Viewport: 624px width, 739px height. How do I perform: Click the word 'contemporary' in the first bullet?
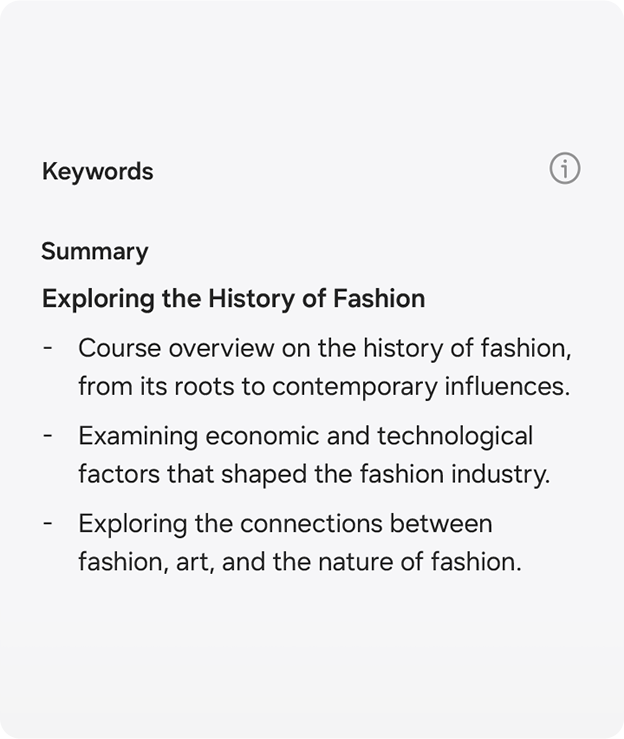coord(355,388)
